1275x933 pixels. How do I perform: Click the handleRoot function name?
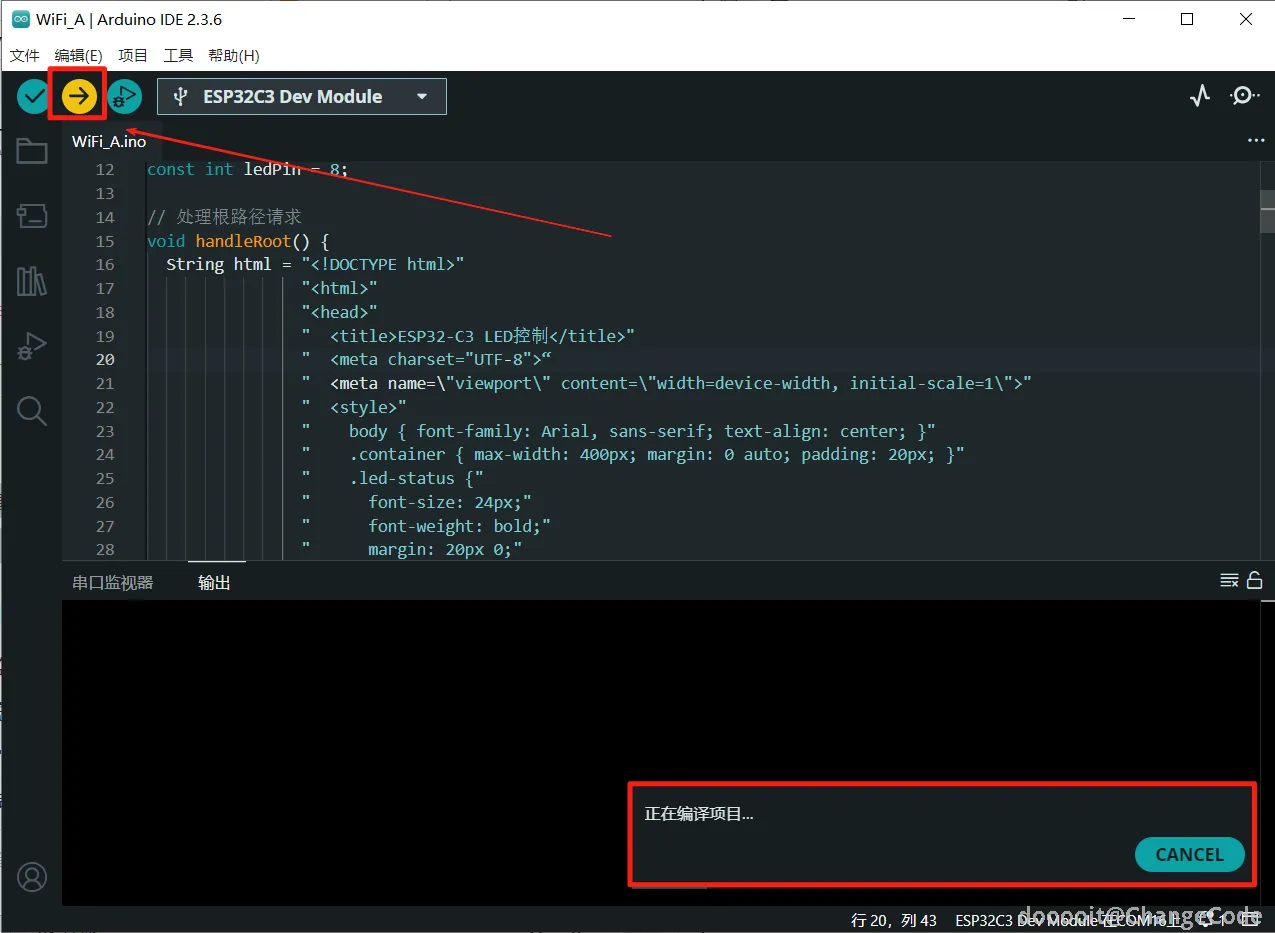pyautogui.click(x=243, y=241)
